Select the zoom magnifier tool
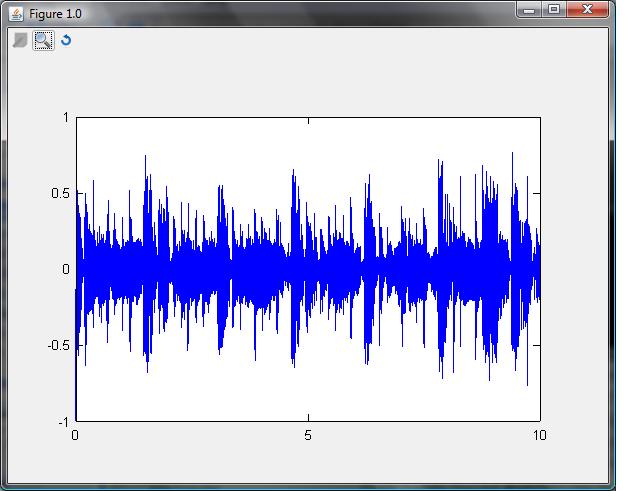Viewport: 640px width, 491px height. click(x=43, y=40)
